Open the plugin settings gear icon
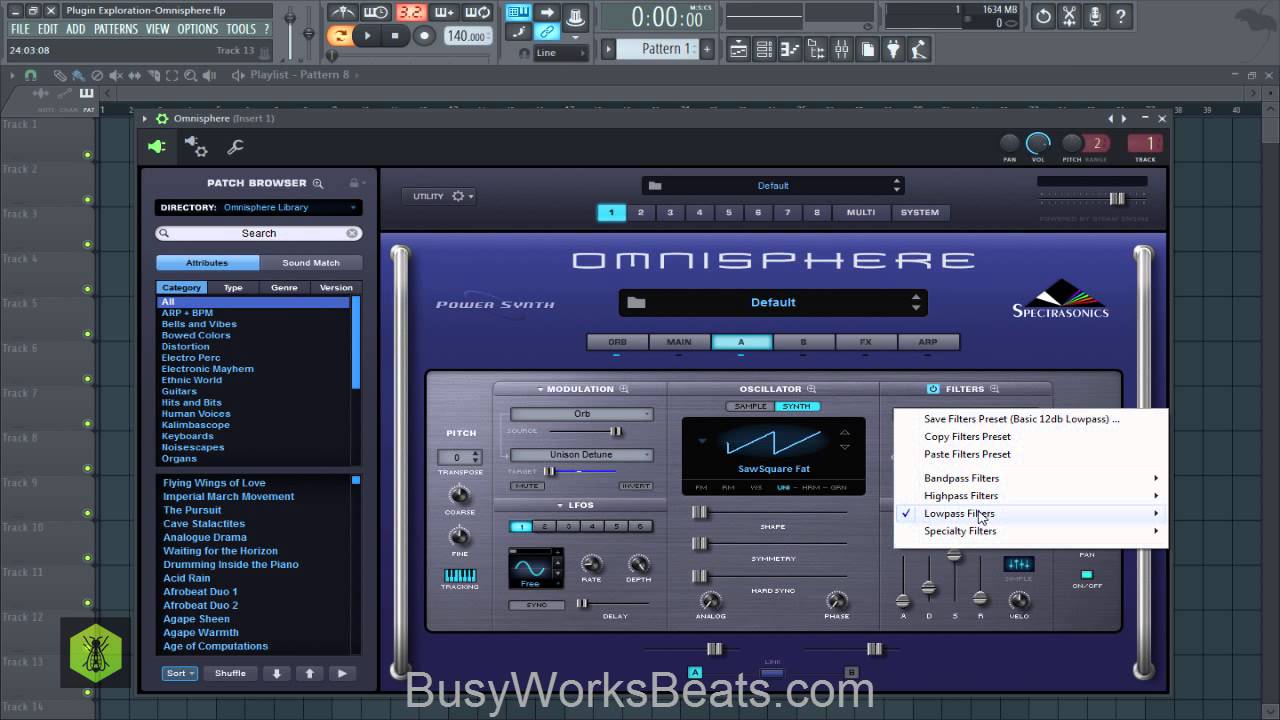The image size is (1280, 720). pyautogui.click(x=196, y=147)
